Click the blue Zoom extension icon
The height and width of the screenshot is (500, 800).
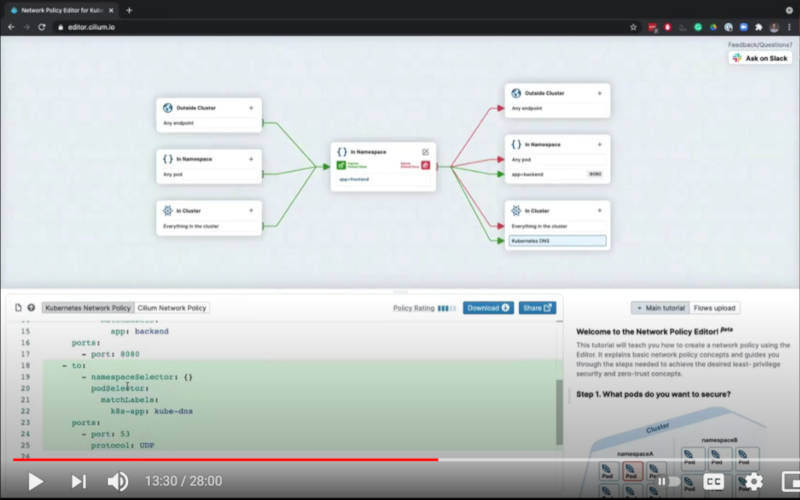point(743,27)
